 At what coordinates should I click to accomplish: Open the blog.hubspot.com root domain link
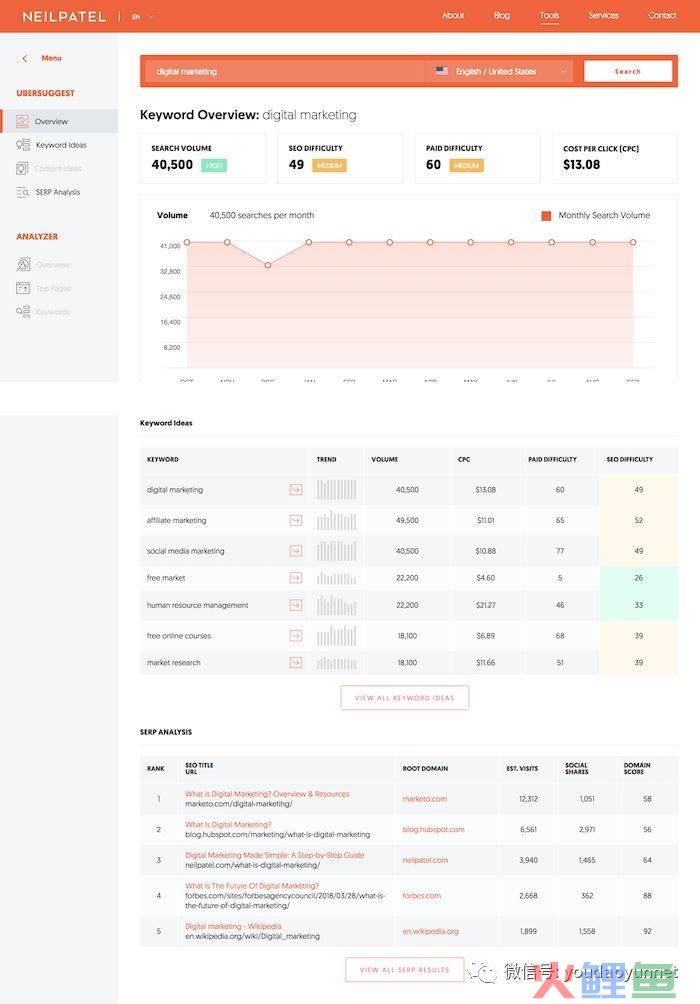[x=434, y=829]
